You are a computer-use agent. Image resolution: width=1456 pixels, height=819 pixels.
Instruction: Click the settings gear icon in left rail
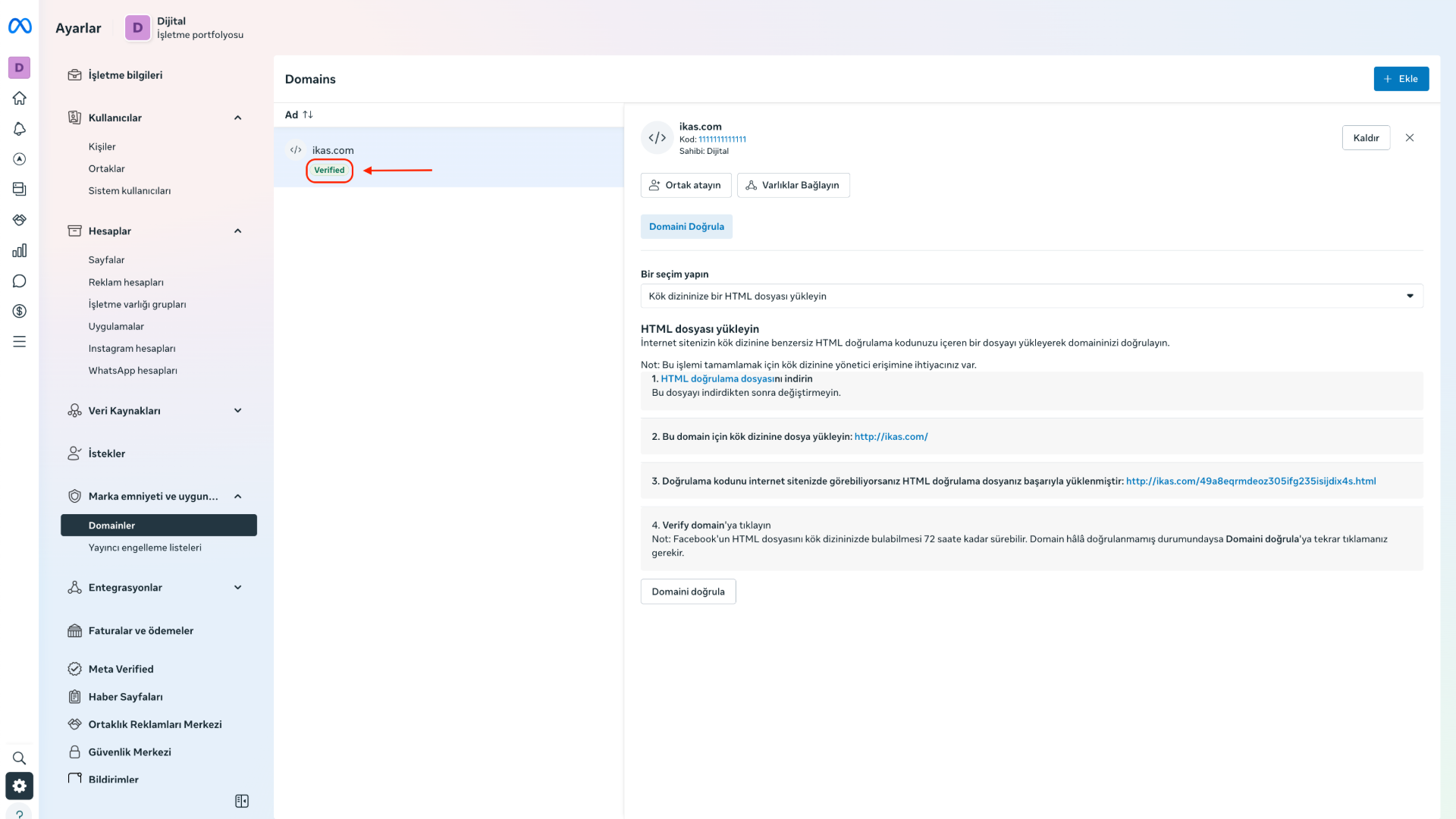coord(20,786)
